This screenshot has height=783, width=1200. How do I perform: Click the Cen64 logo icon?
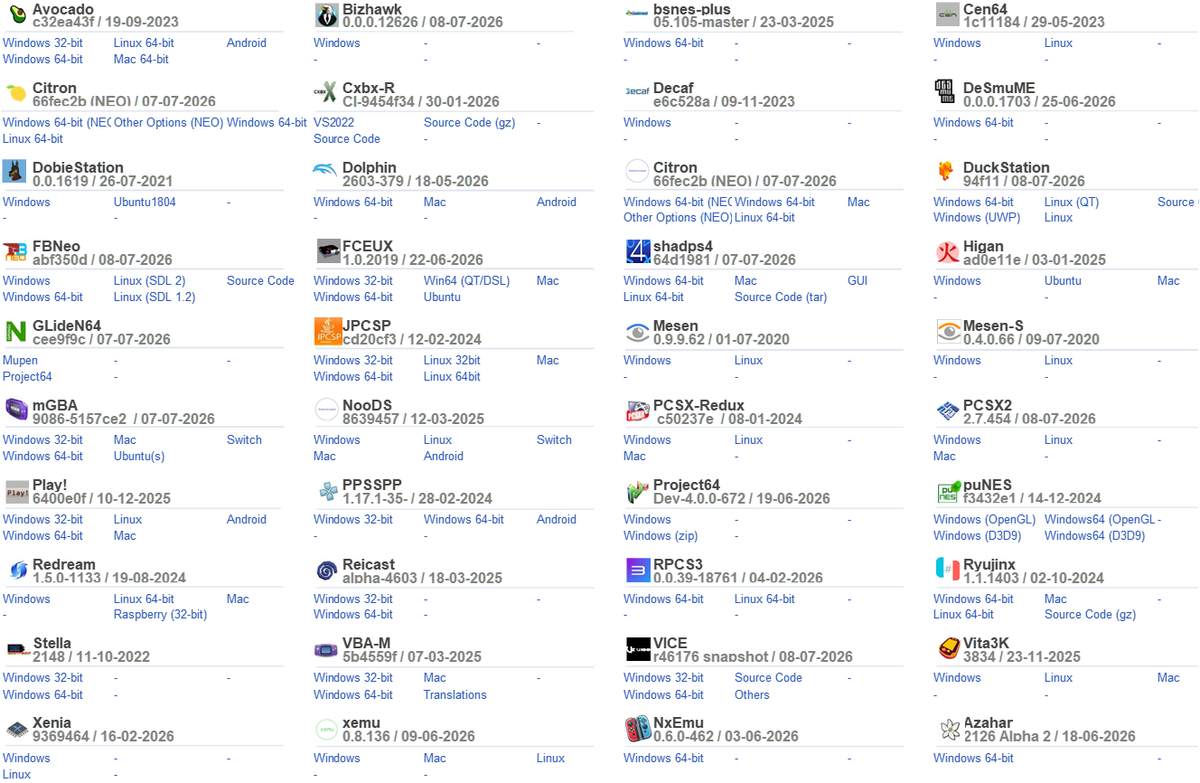[x=947, y=14]
